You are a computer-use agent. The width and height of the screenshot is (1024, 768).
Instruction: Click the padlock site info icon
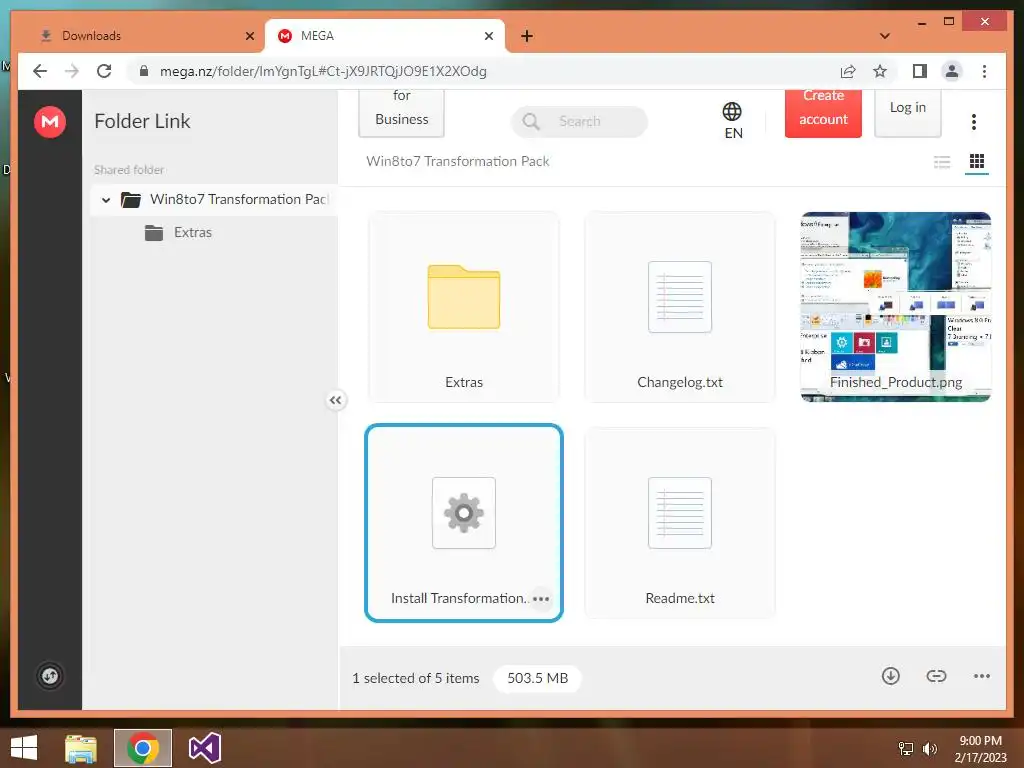tap(144, 71)
